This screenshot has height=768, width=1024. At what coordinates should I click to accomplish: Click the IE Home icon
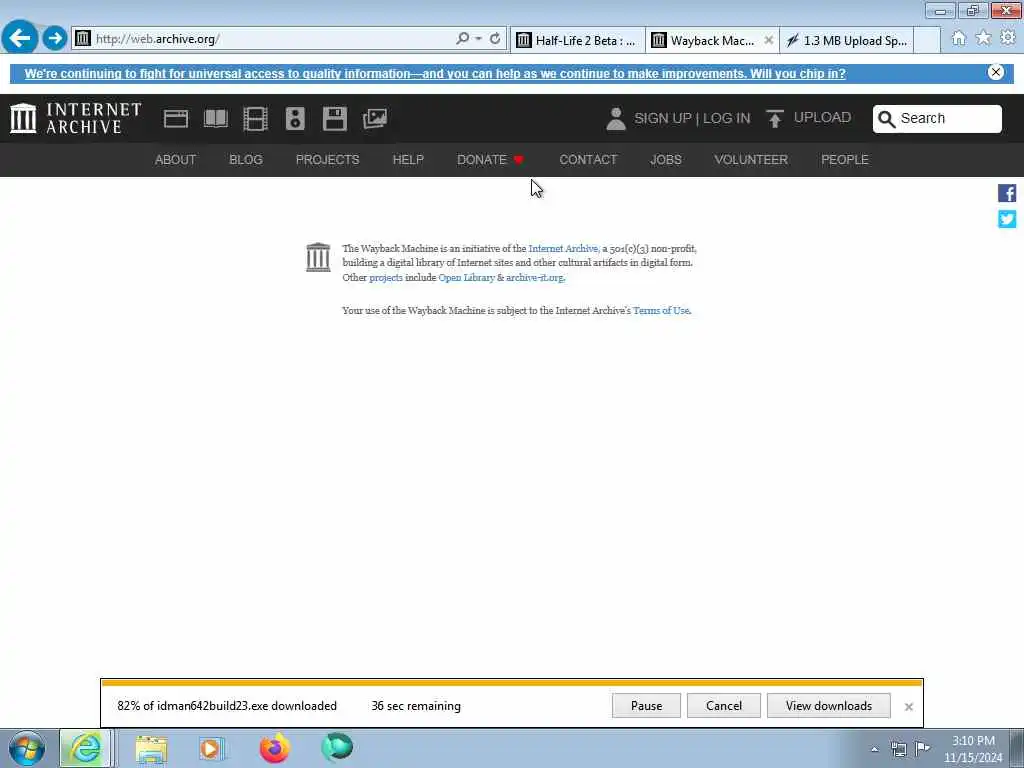click(958, 39)
